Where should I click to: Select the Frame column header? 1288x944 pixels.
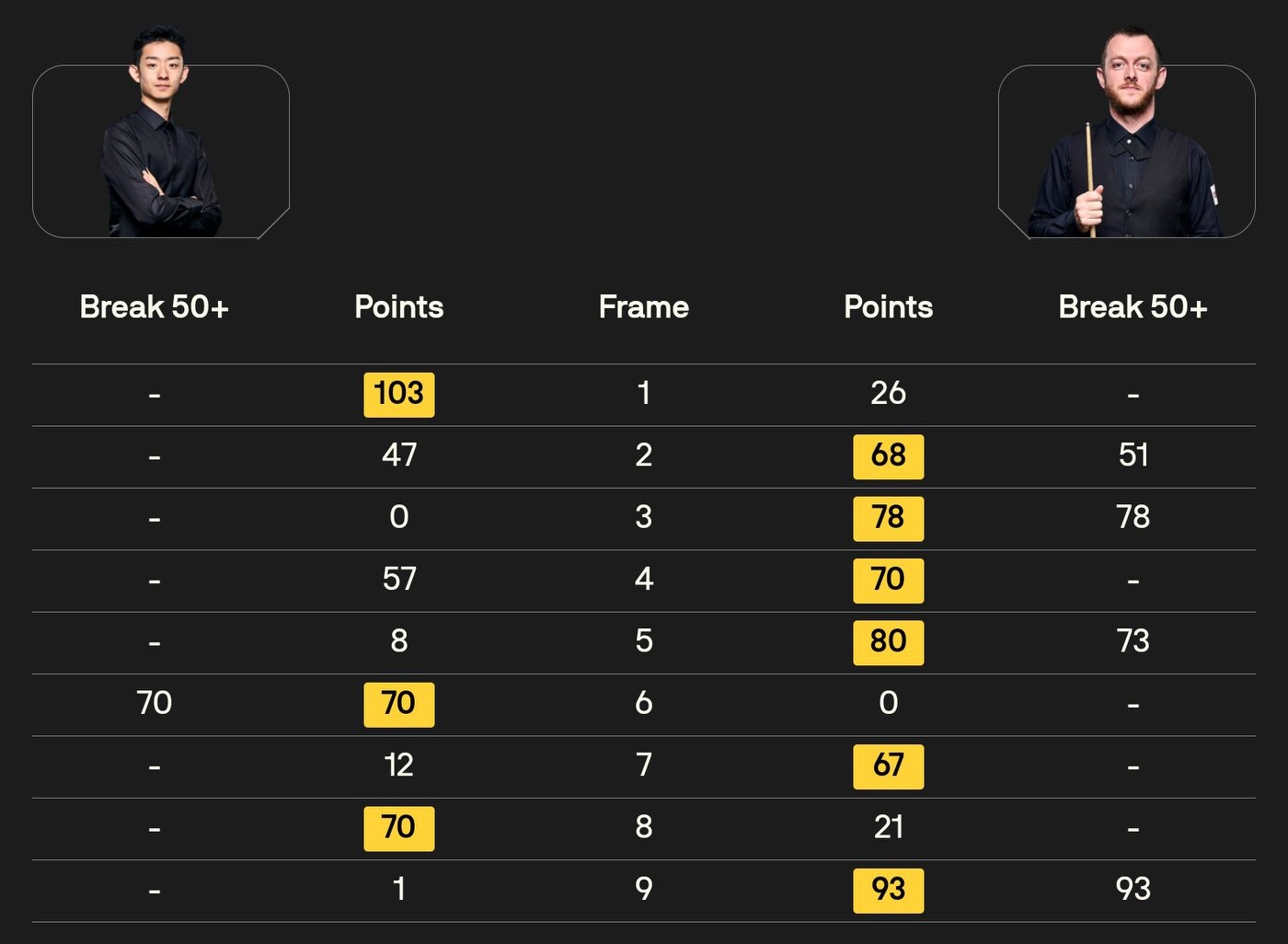pyautogui.click(x=643, y=307)
